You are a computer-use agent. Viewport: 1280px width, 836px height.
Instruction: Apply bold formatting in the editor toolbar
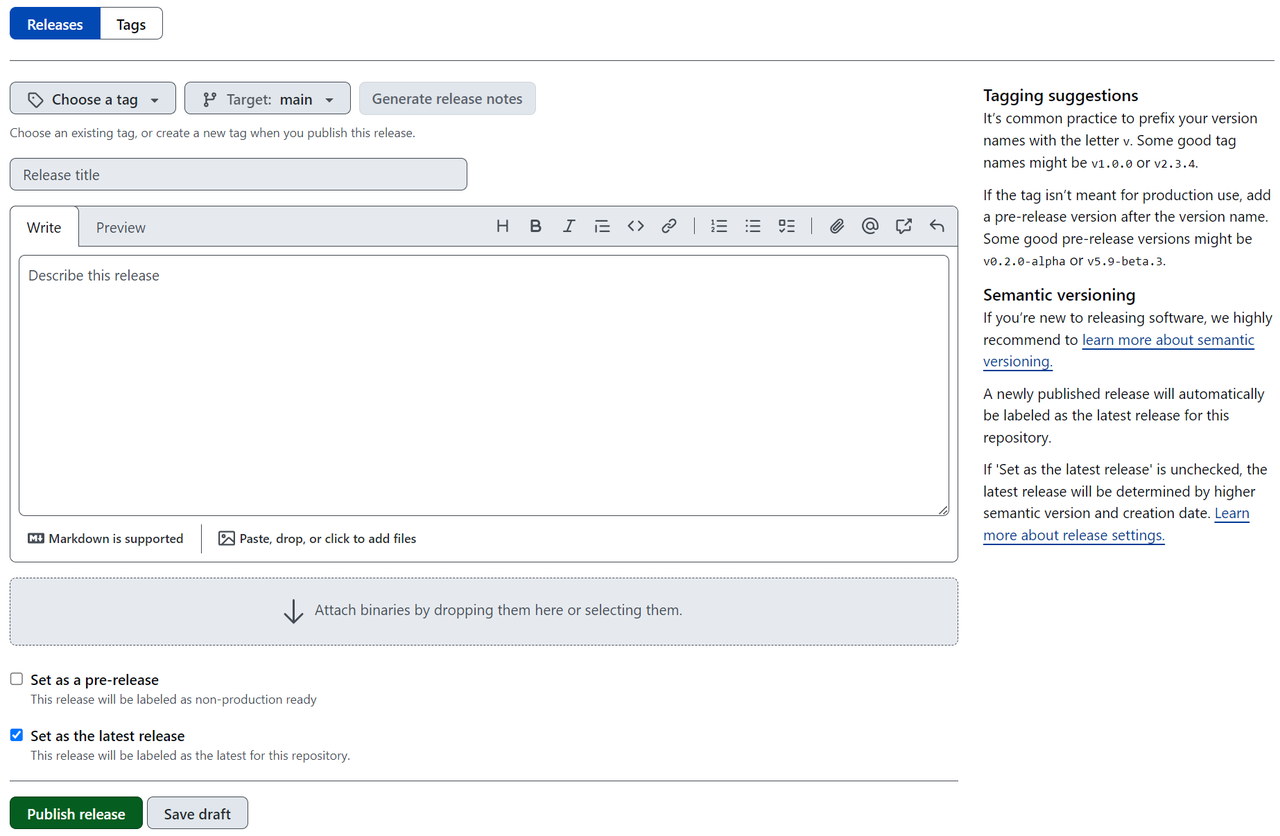[536, 226]
